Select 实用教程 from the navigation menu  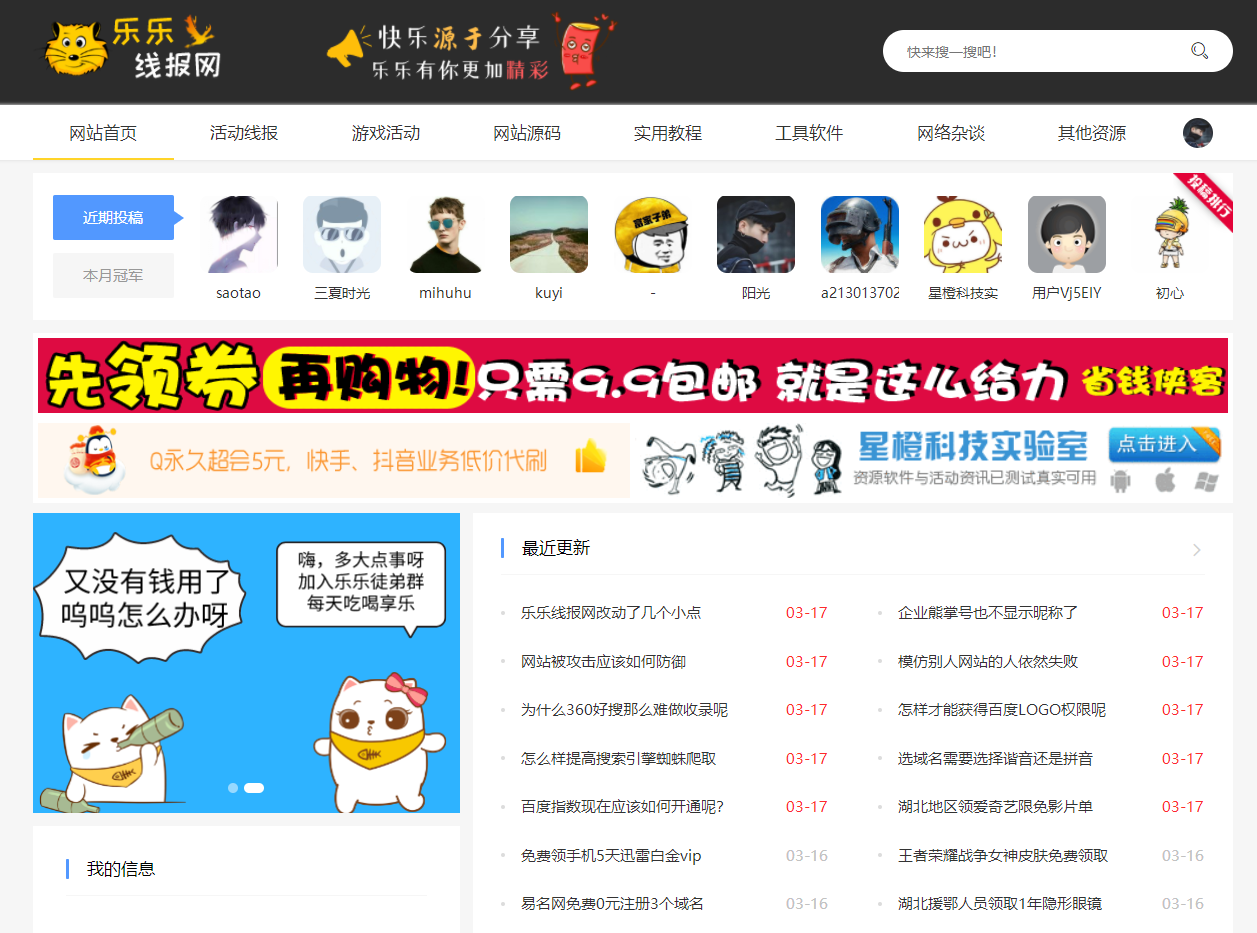point(668,131)
